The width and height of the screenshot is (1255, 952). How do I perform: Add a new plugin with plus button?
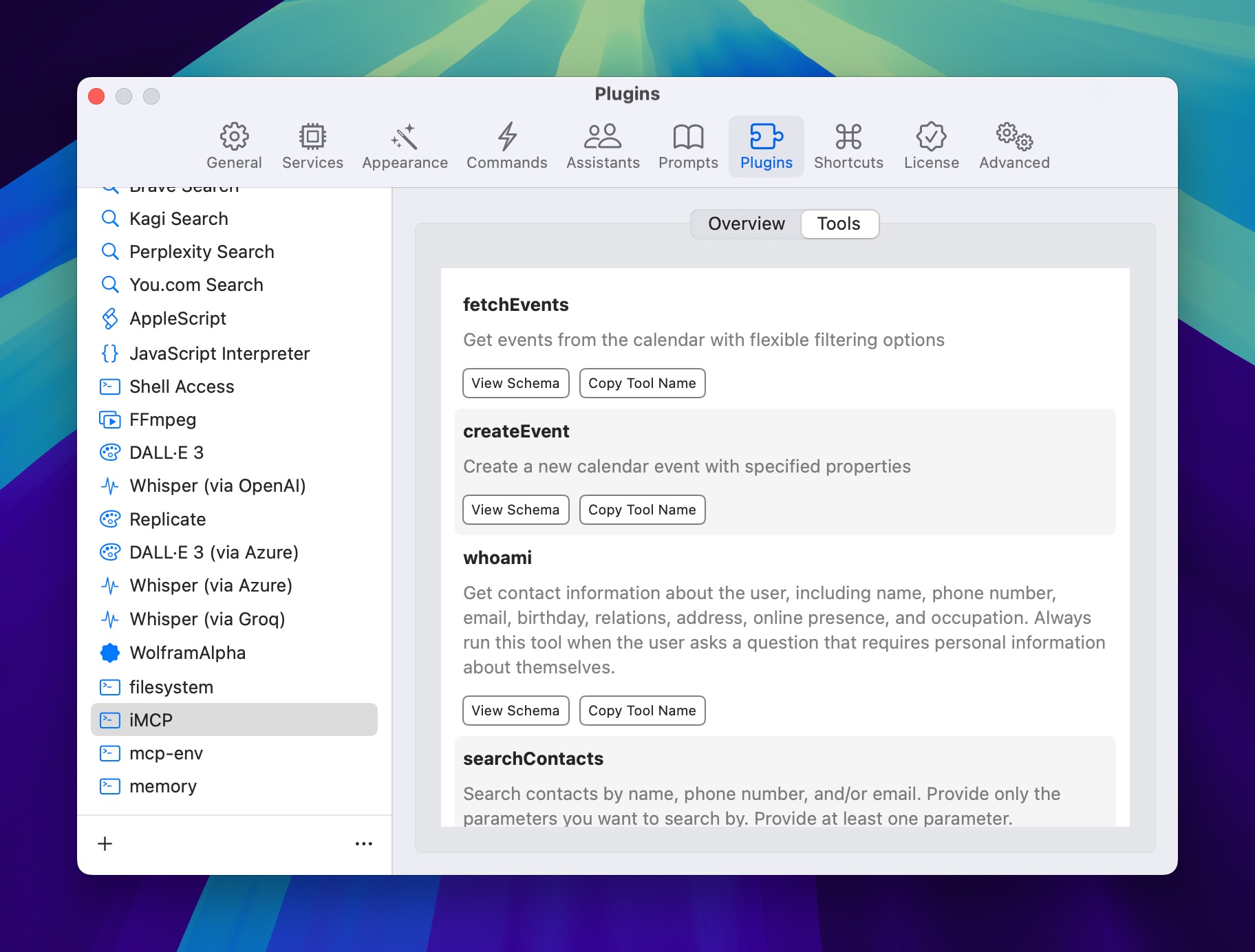[105, 843]
